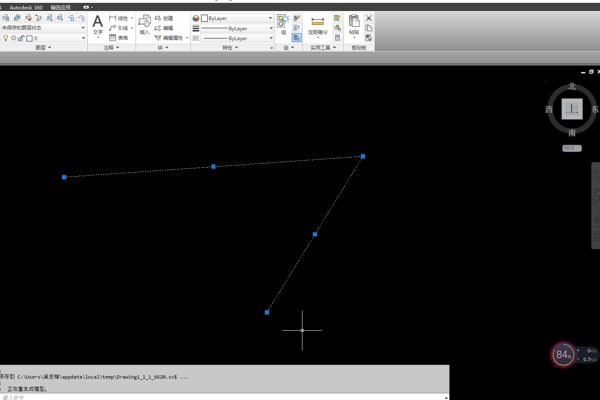The width and height of the screenshot is (600, 400).
Task: Click the Paste (粘贴) icon
Action: (x=354, y=24)
